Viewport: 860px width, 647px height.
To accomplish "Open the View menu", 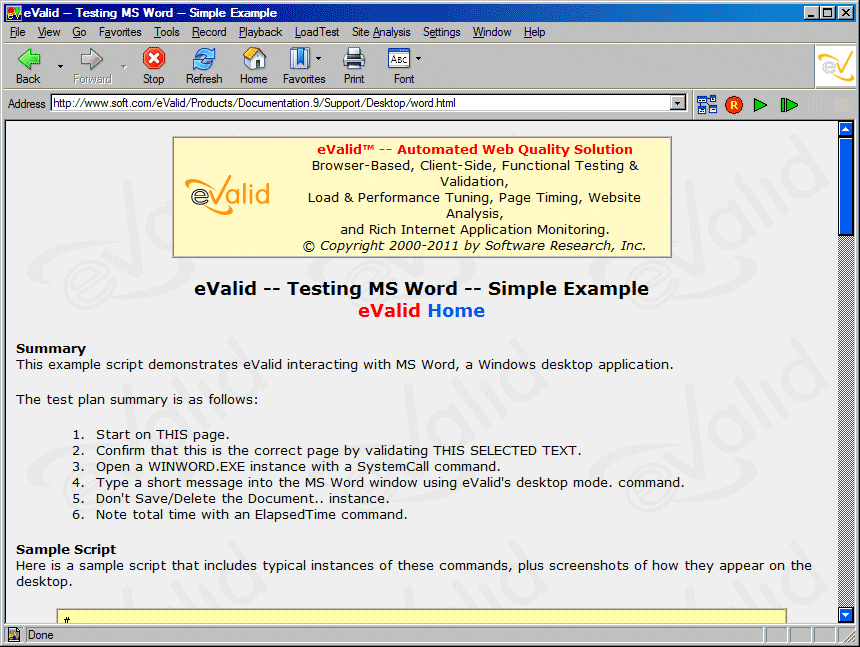I will point(49,32).
